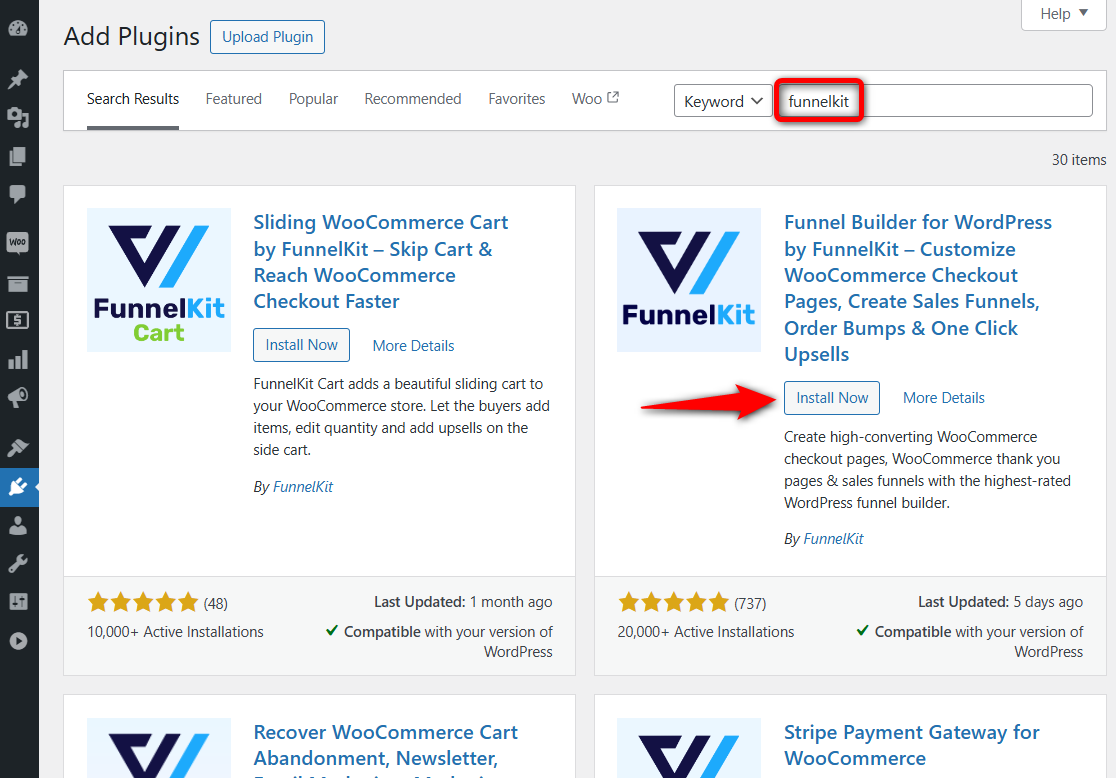Screen dimensions: 1116x778
Task: Click the "20,000+ Active Installations" text
Action: click(705, 632)
